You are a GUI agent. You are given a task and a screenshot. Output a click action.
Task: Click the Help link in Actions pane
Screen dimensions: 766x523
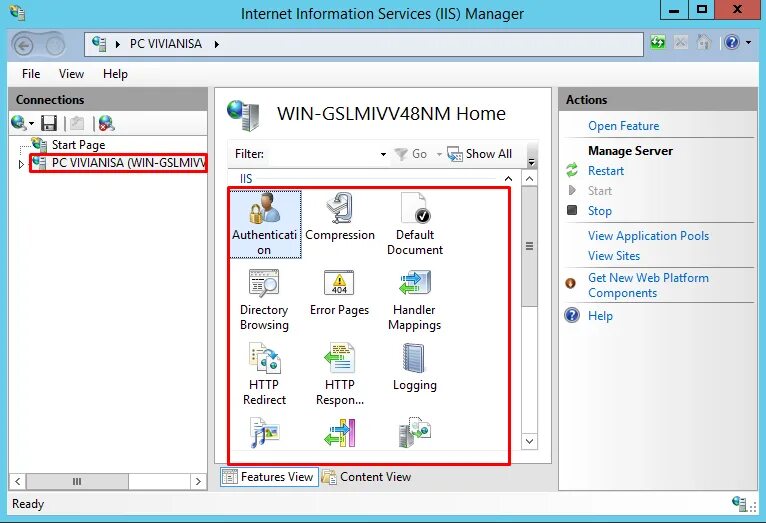pyautogui.click(x=600, y=316)
